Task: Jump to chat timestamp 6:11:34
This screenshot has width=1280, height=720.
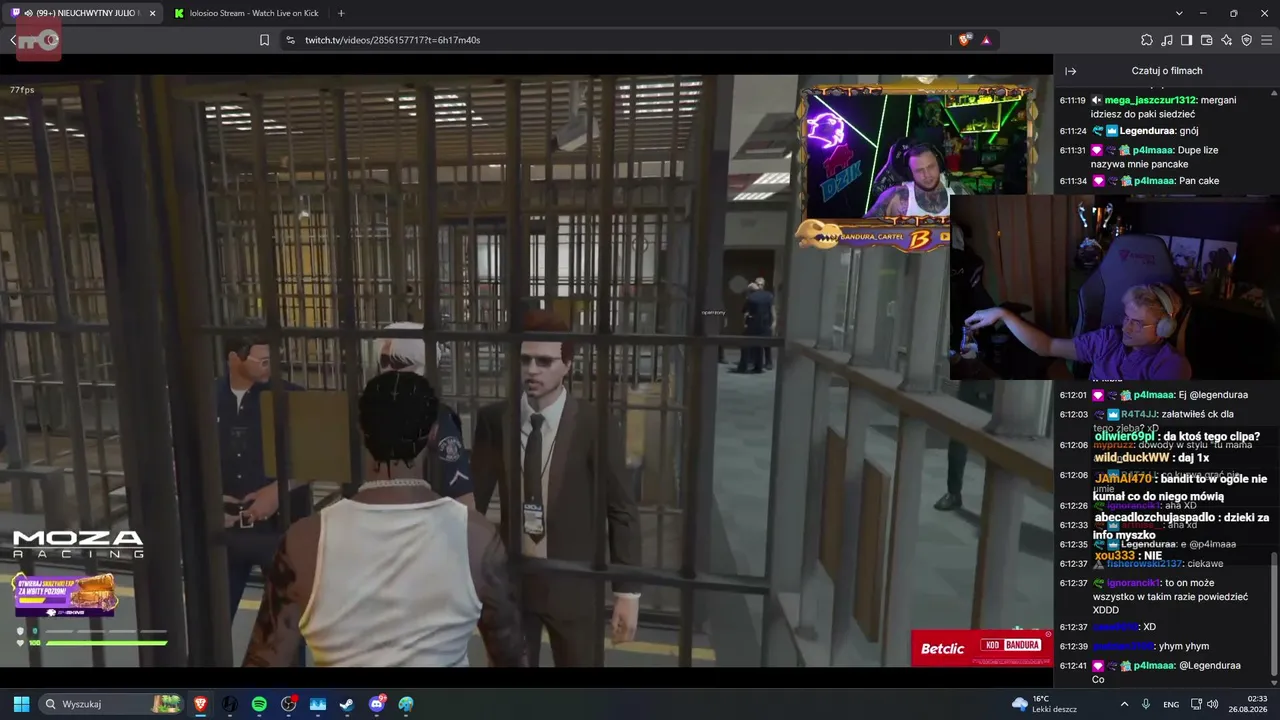Action: pyautogui.click(x=1073, y=181)
